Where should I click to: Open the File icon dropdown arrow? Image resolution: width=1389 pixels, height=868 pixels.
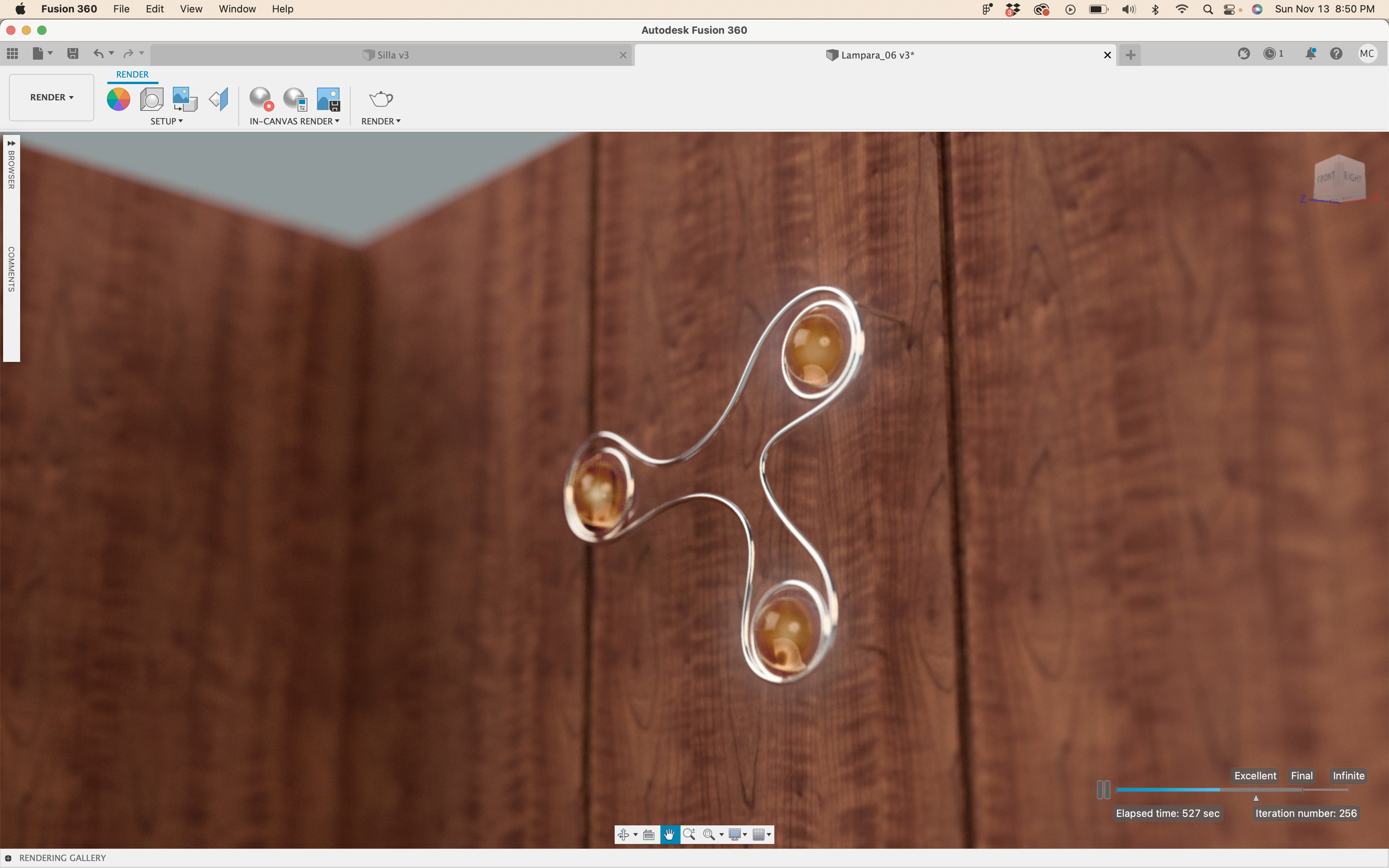tap(50, 53)
